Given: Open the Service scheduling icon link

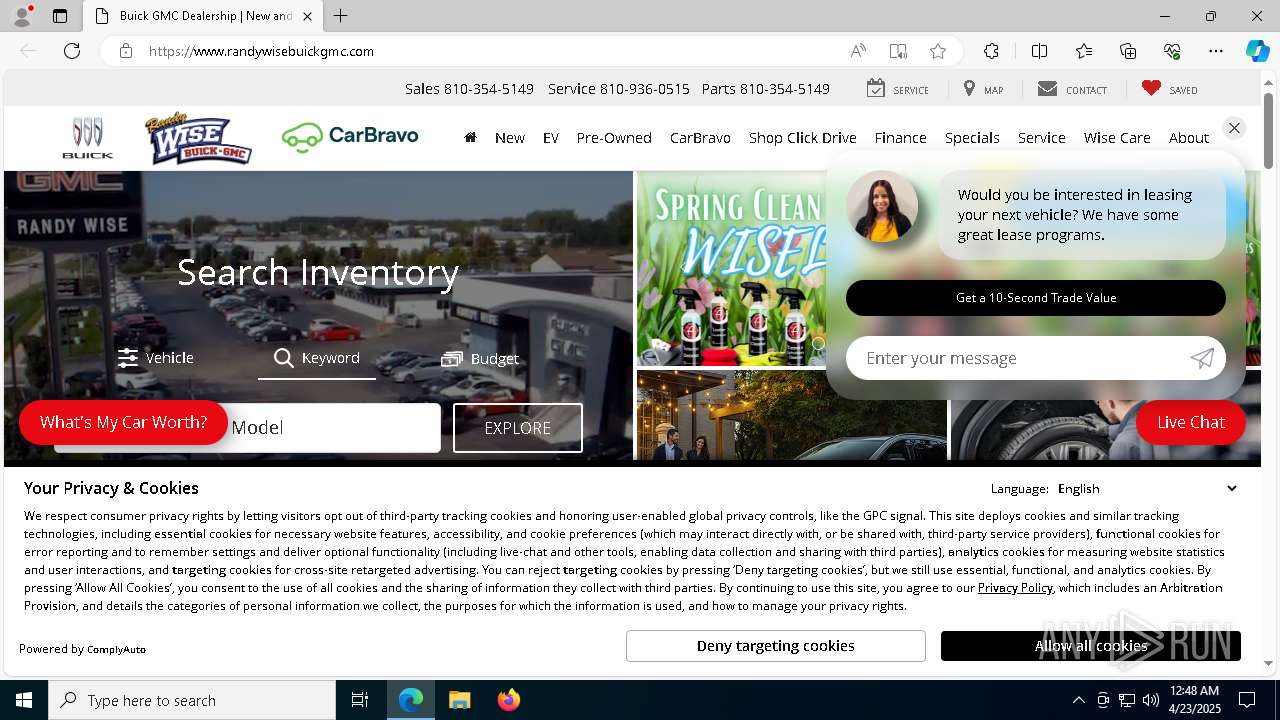Looking at the screenshot, I should (897, 89).
